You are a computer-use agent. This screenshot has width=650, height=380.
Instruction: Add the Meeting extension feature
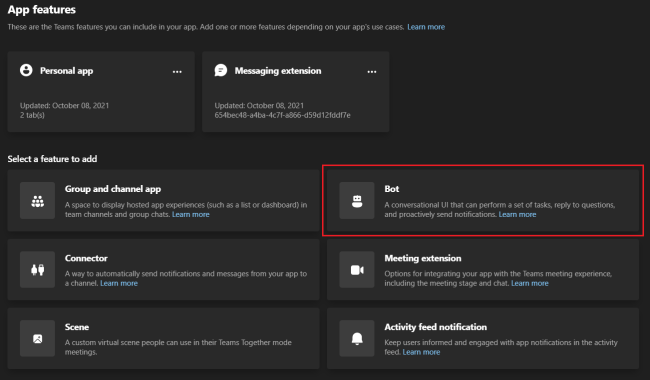click(483, 269)
